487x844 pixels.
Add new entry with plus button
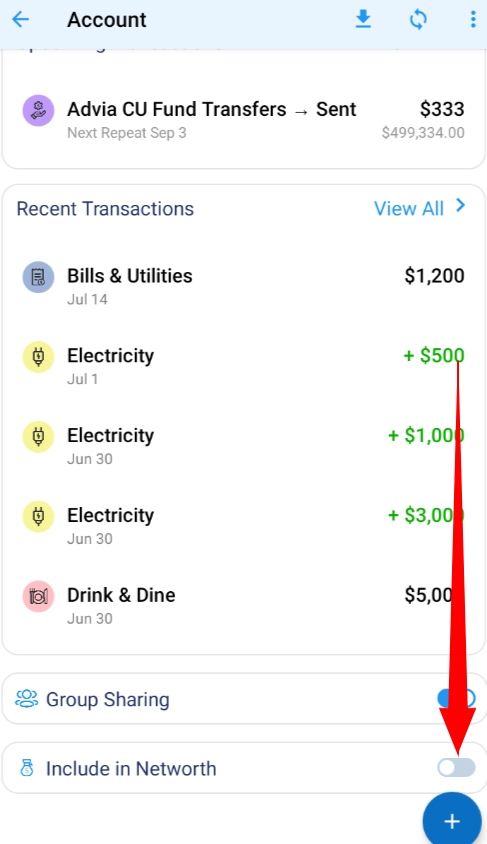click(452, 821)
